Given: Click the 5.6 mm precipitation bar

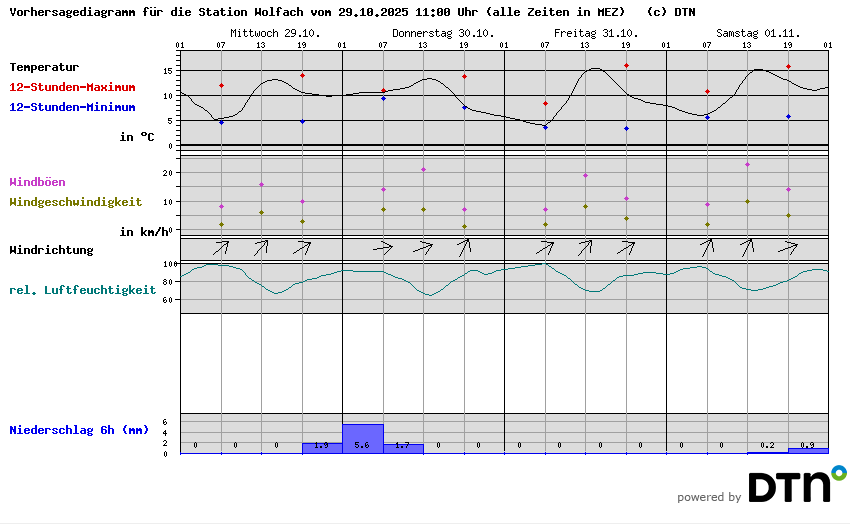Looking at the screenshot, I should 362,439.
